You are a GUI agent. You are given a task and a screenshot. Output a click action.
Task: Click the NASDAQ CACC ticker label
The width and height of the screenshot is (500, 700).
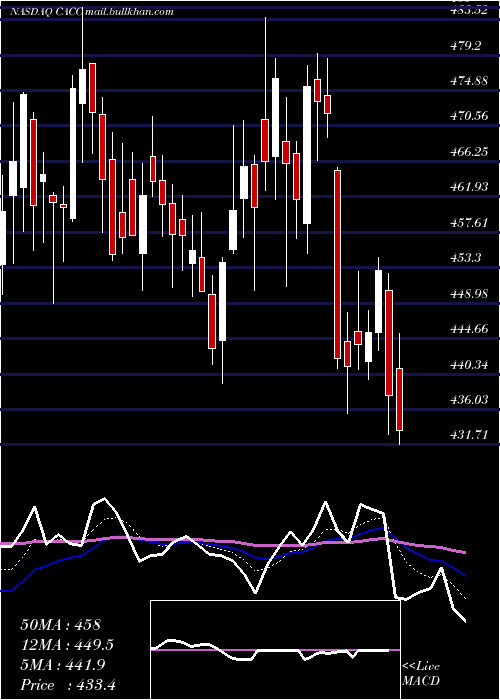point(46,12)
